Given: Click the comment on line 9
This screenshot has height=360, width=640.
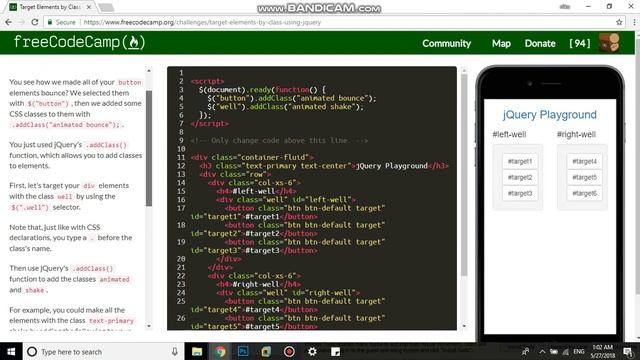Looking at the screenshot, I should (279, 140).
